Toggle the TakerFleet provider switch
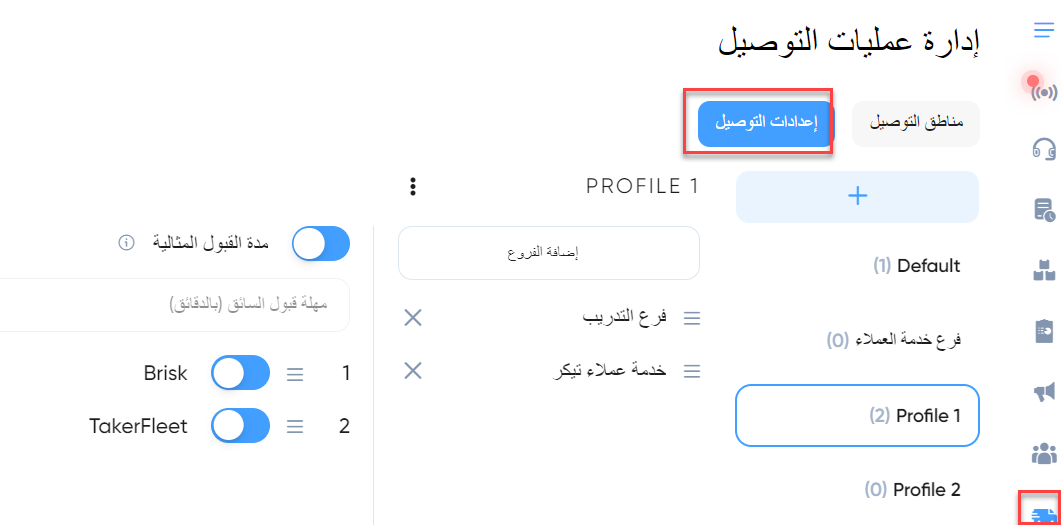 click(x=240, y=426)
